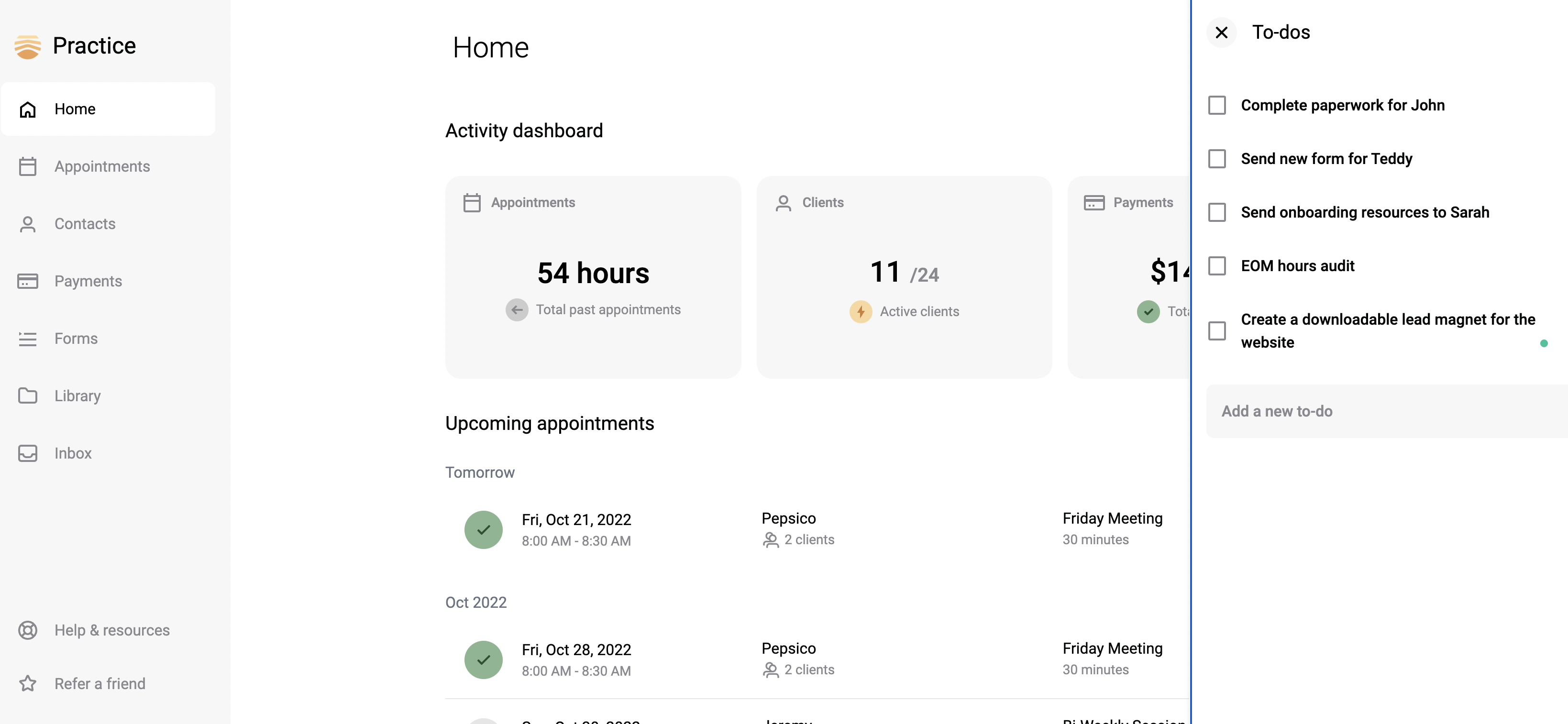The image size is (1568, 724).
Task: Click Pepsico in the Oct 21 row
Action: click(788, 518)
